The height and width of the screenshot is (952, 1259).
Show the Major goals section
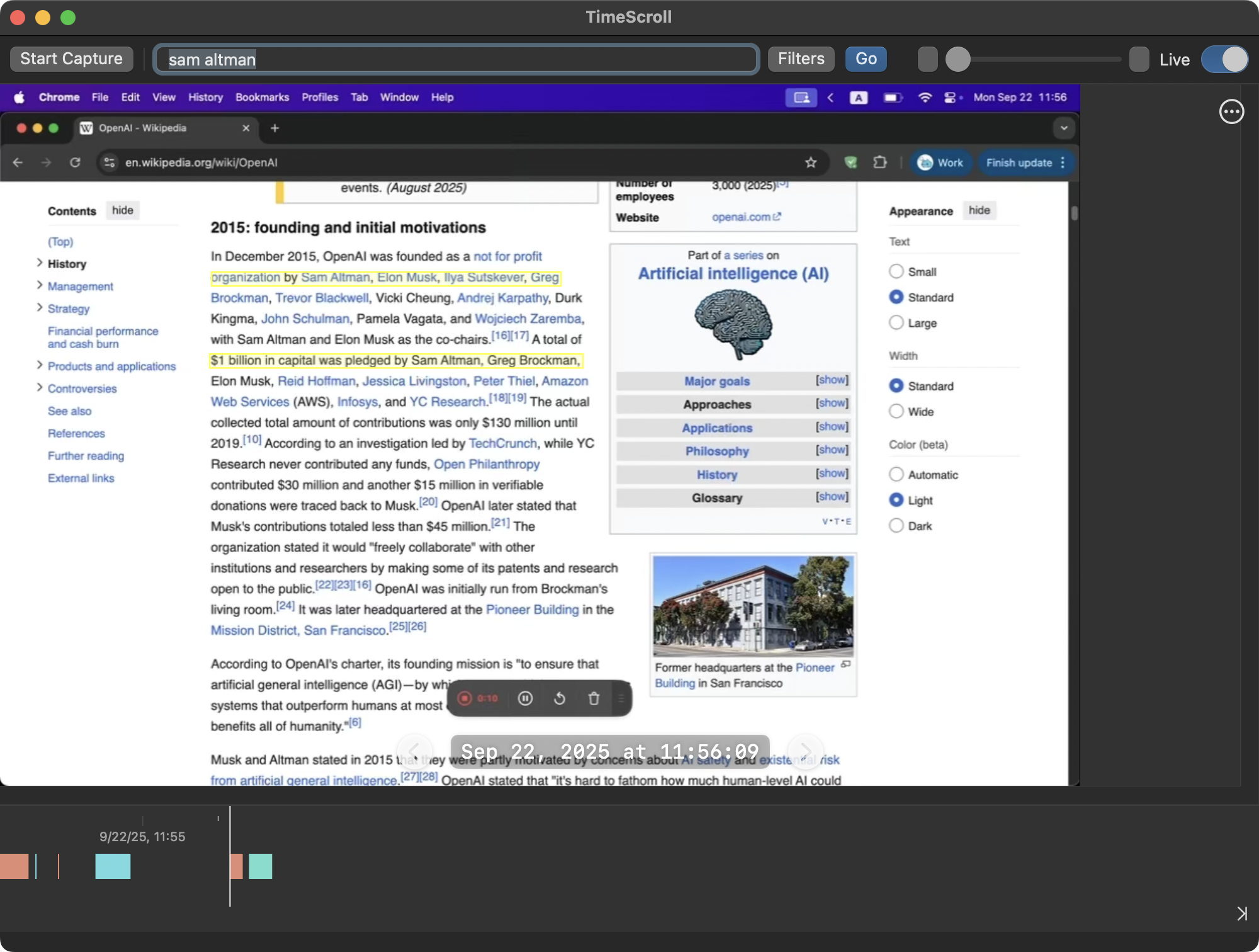[x=832, y=380]
